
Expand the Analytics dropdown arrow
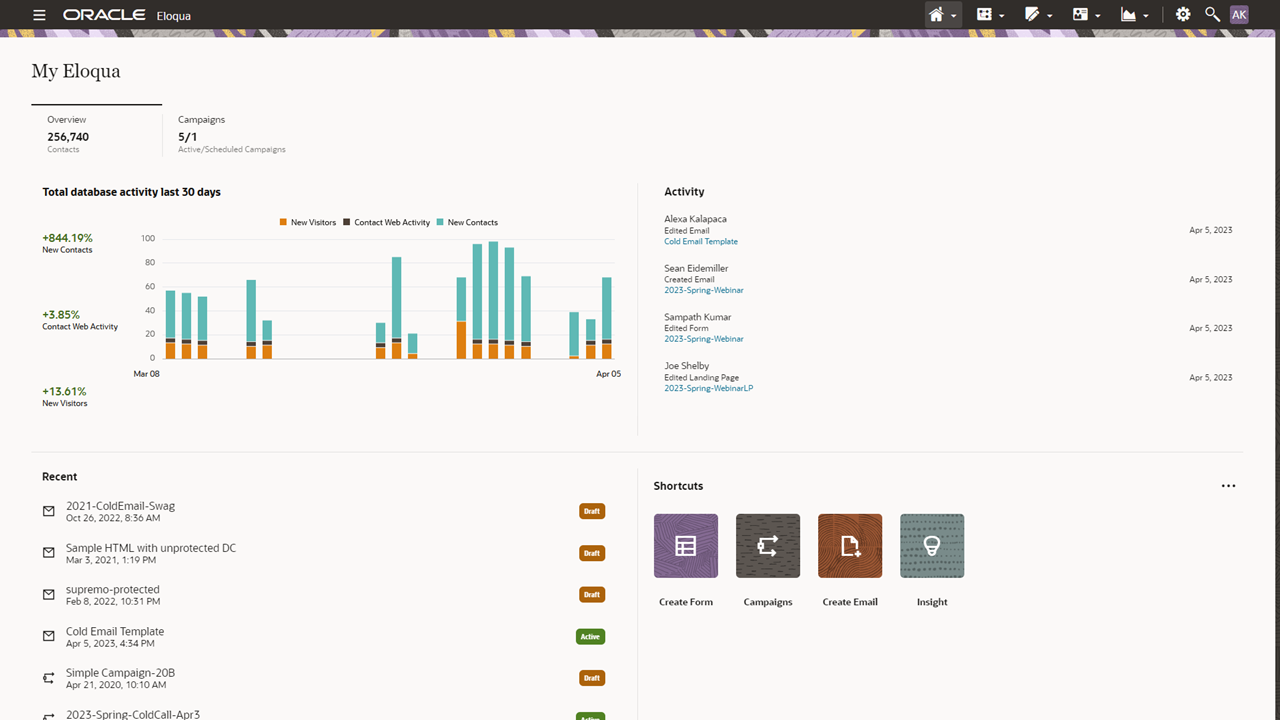(x=1146, y=16)
